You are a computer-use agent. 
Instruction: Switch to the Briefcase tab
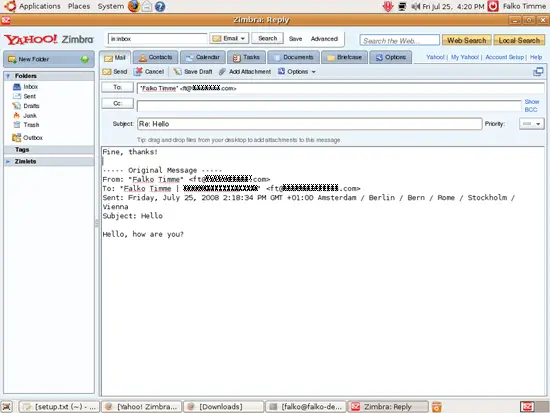click(x=344, y=57)
